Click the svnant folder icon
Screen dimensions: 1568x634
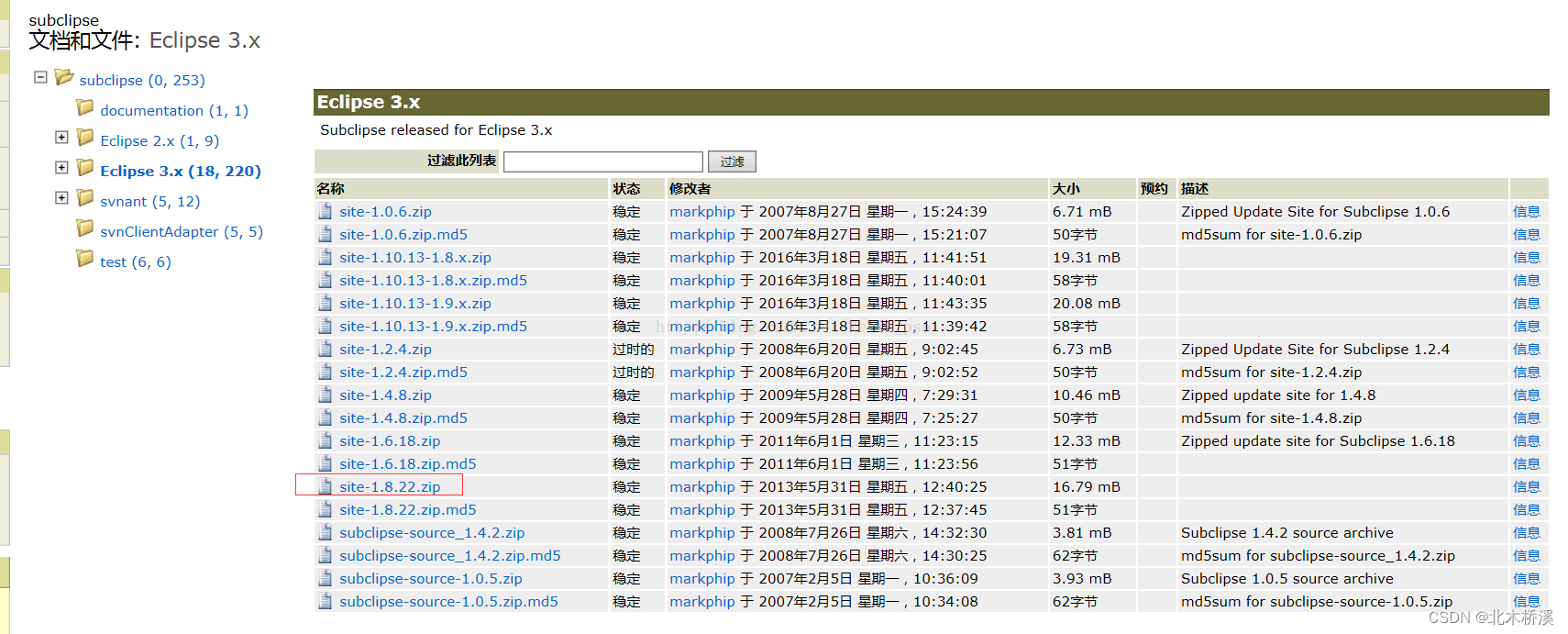pyautogui.click(x=85, y=198)
